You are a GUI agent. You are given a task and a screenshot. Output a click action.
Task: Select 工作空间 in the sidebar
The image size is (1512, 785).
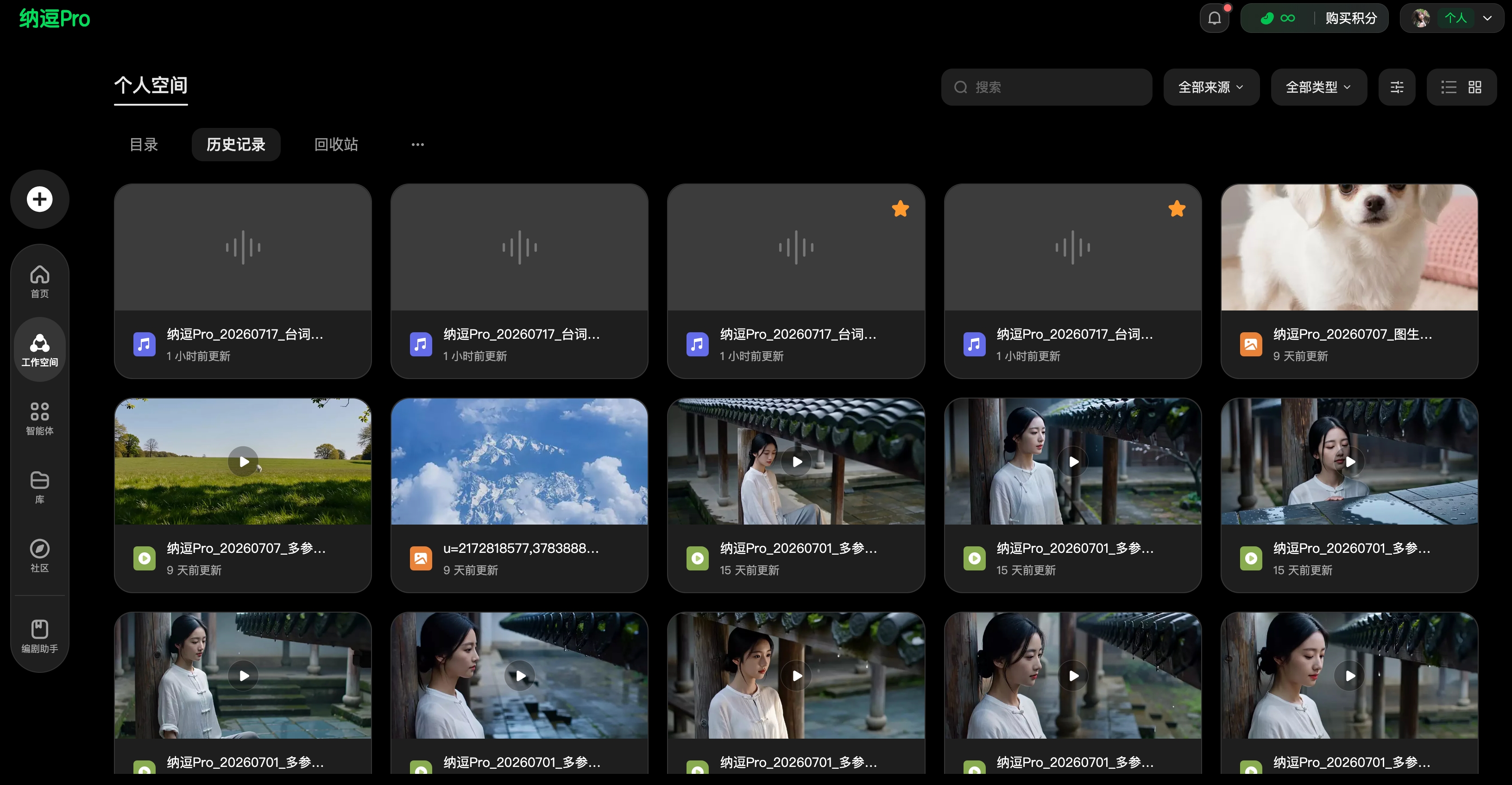click(x=39, y=350)
